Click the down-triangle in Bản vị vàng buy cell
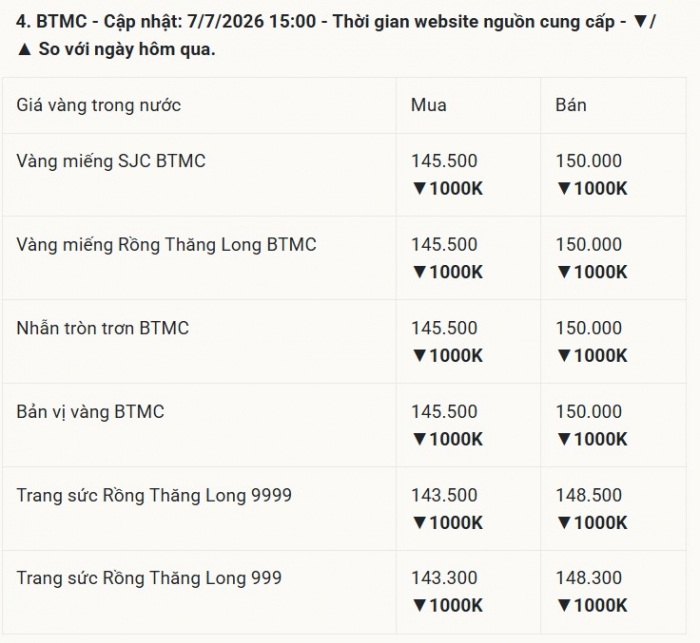This screenshot has width=700, height=643. (x=420, y=439)
